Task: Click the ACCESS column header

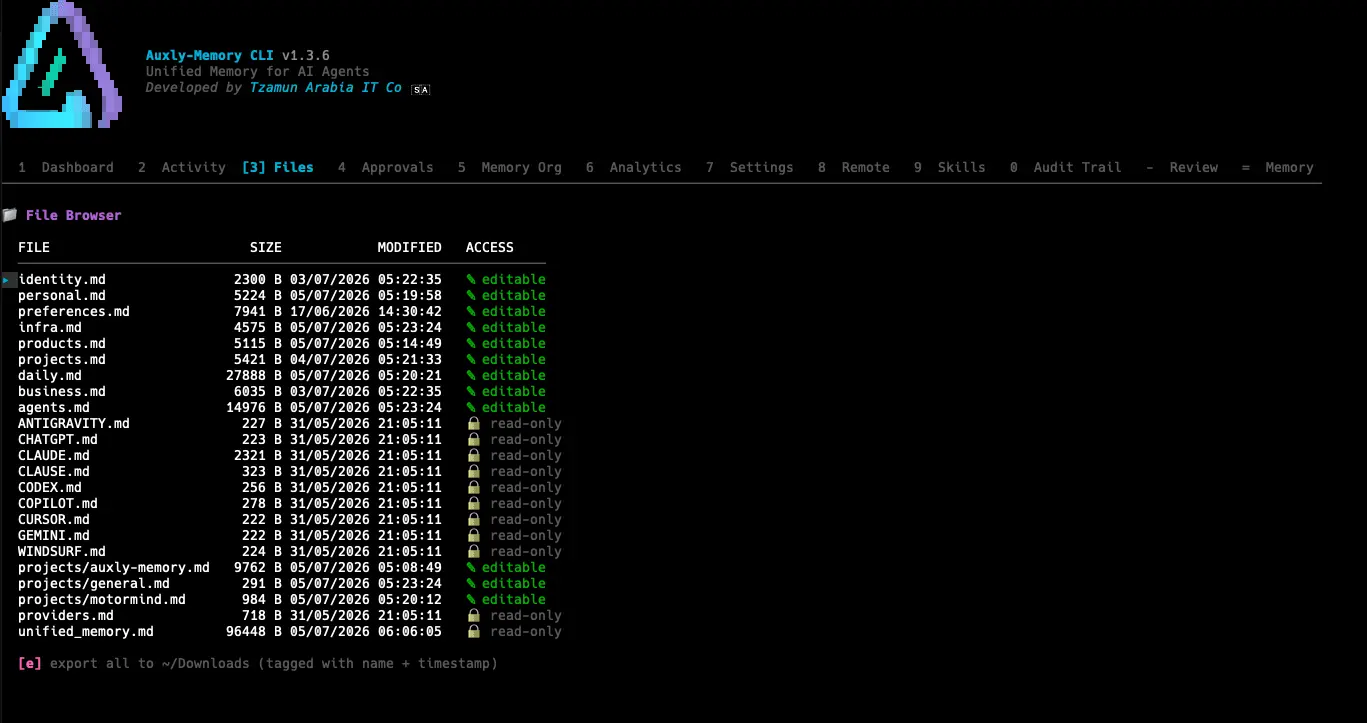Action: click(x=490, y=247)
